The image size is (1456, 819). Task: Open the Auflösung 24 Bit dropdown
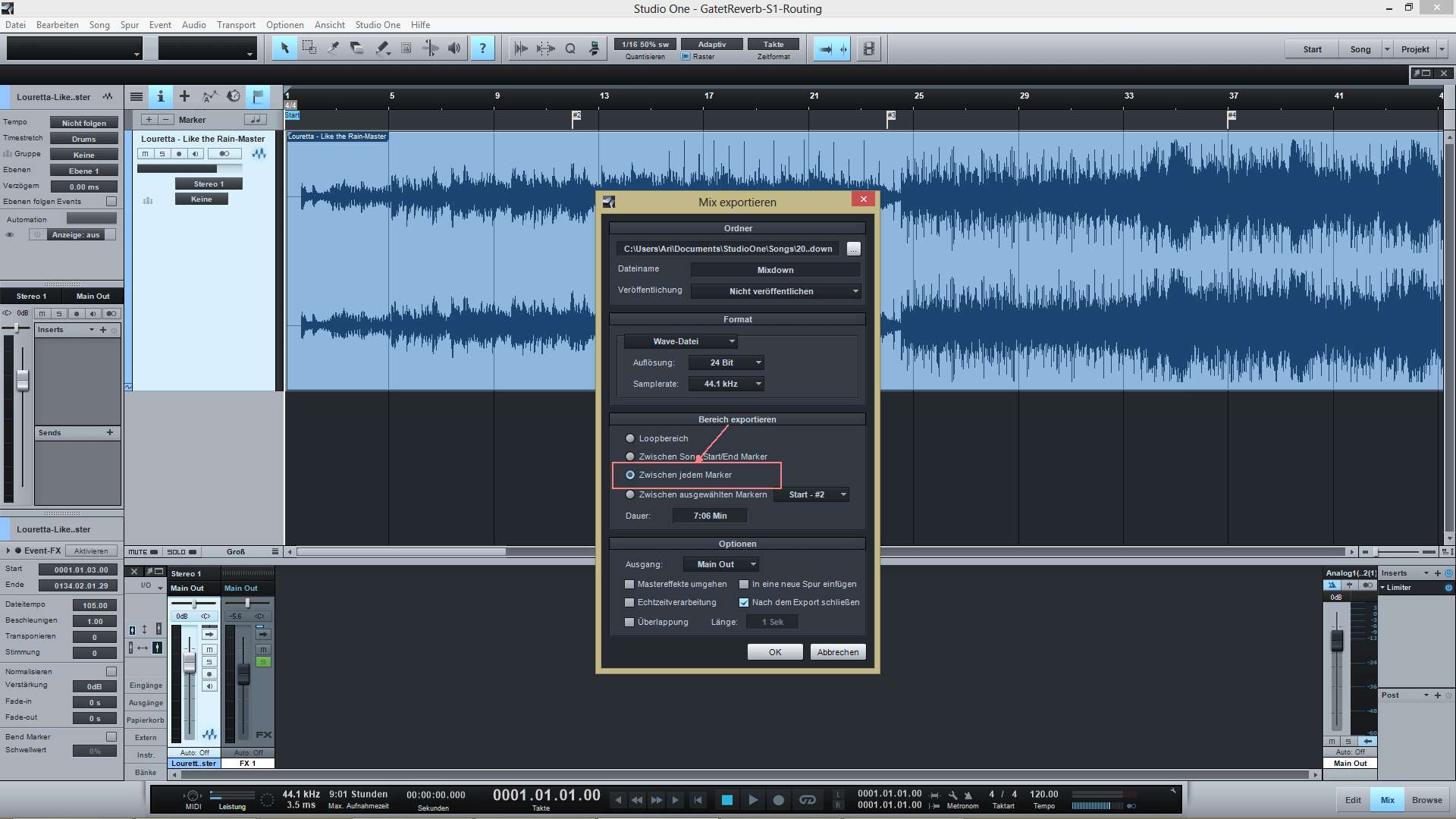(x=726, y=362)
